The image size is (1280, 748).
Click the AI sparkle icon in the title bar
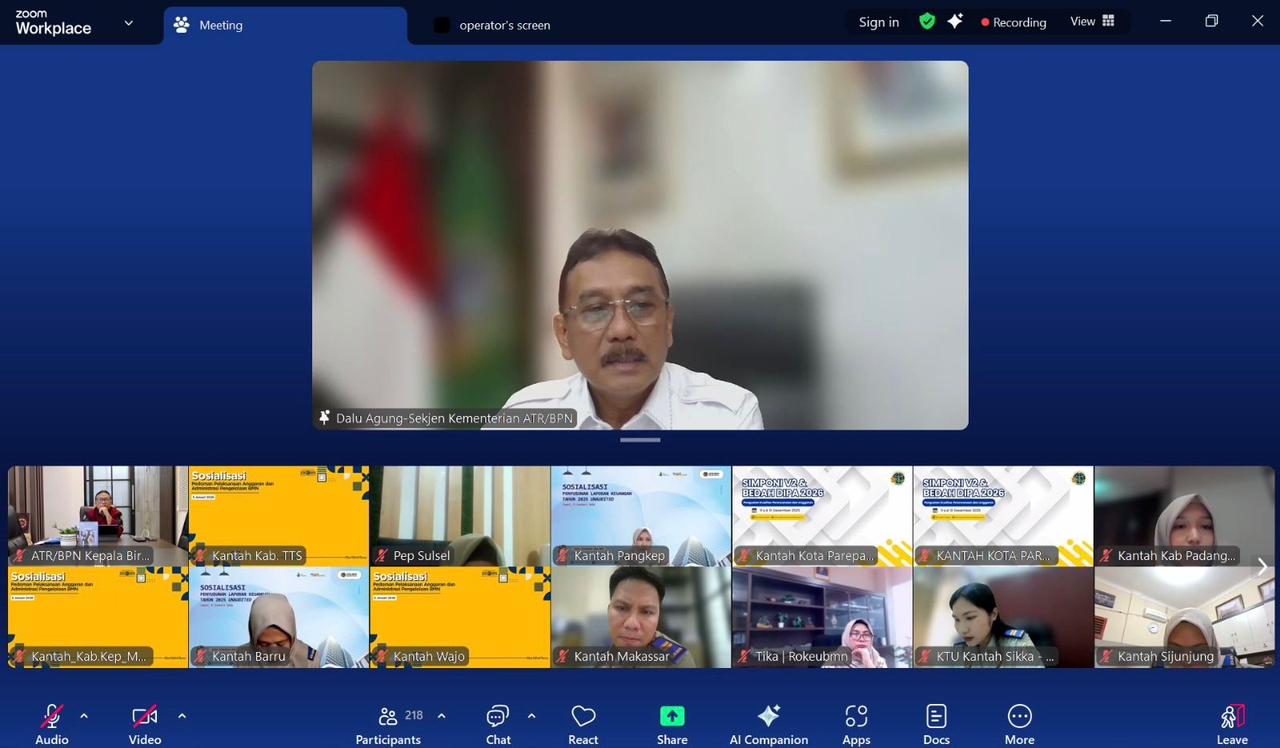tap(955, 22)
